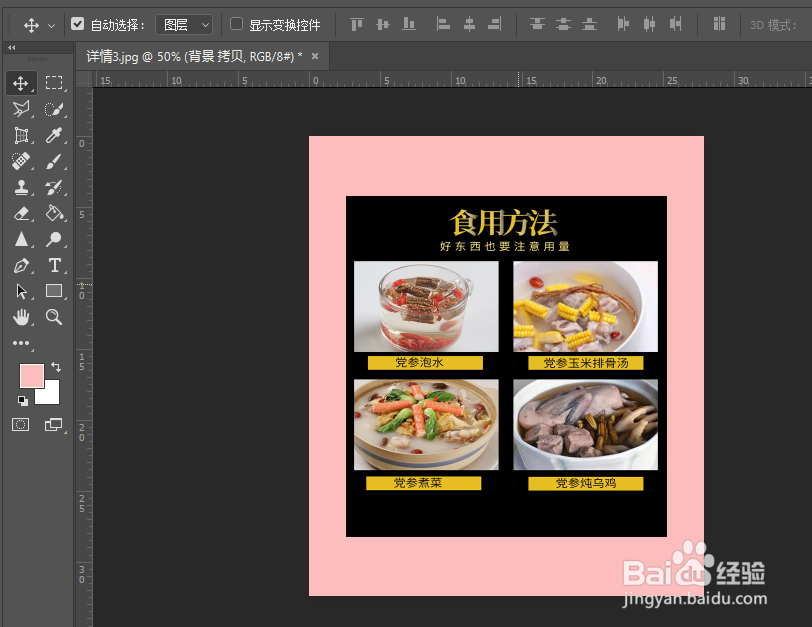Align top edges of layers
This screenshot has width=812, height=627.
pos(357,24)
